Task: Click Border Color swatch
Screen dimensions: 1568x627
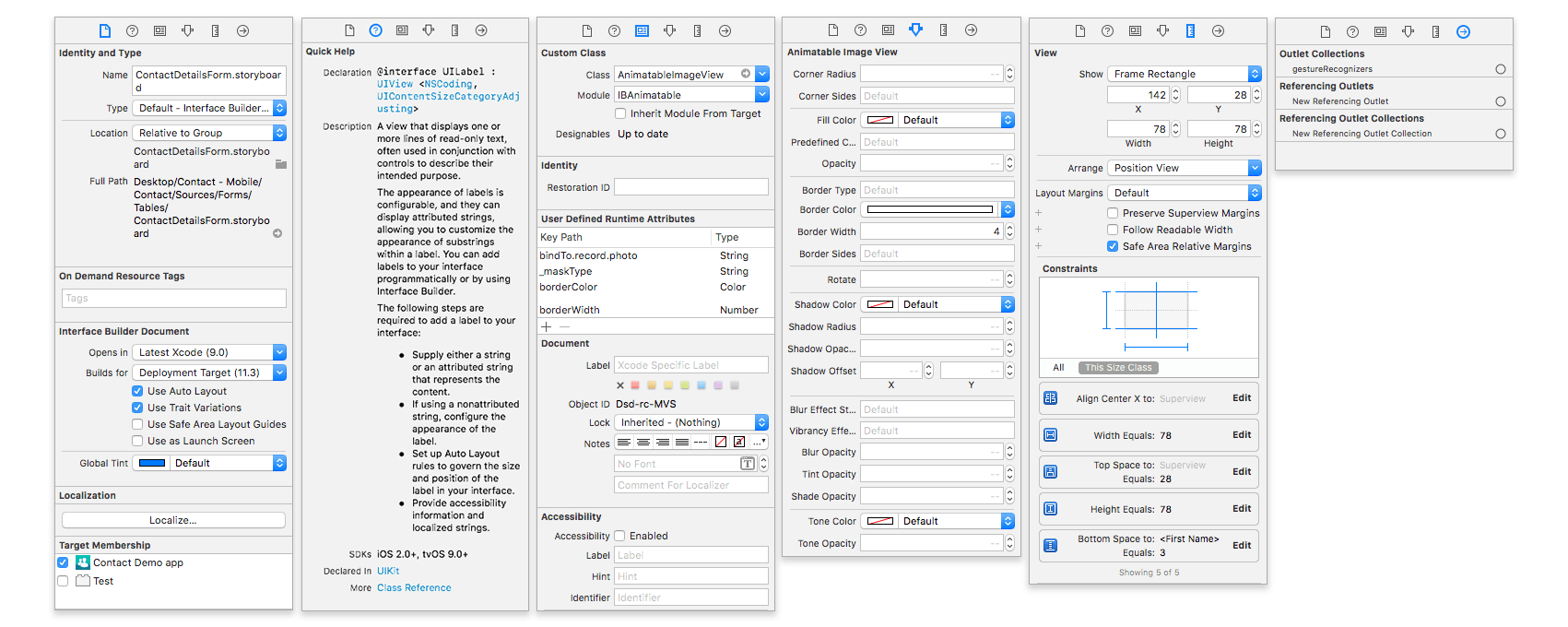Action: click(930, 209)
